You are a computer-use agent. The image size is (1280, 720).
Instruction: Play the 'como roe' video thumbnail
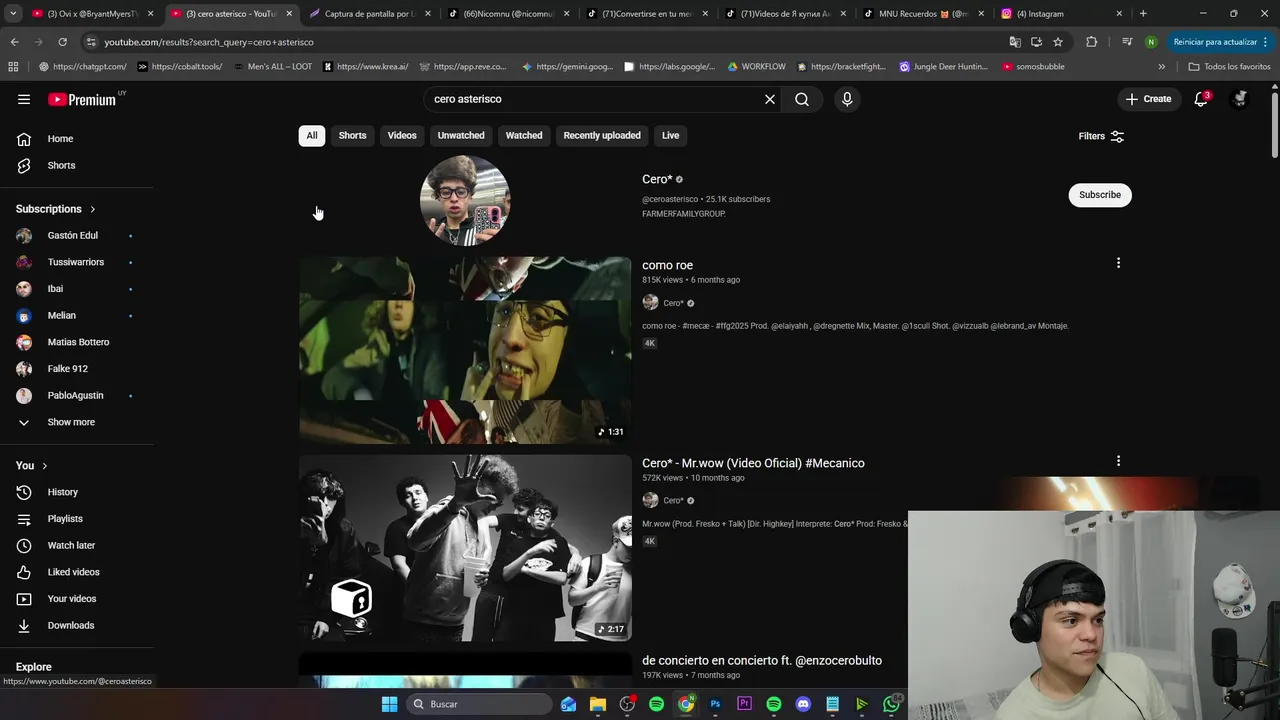(x=465, y=350)
